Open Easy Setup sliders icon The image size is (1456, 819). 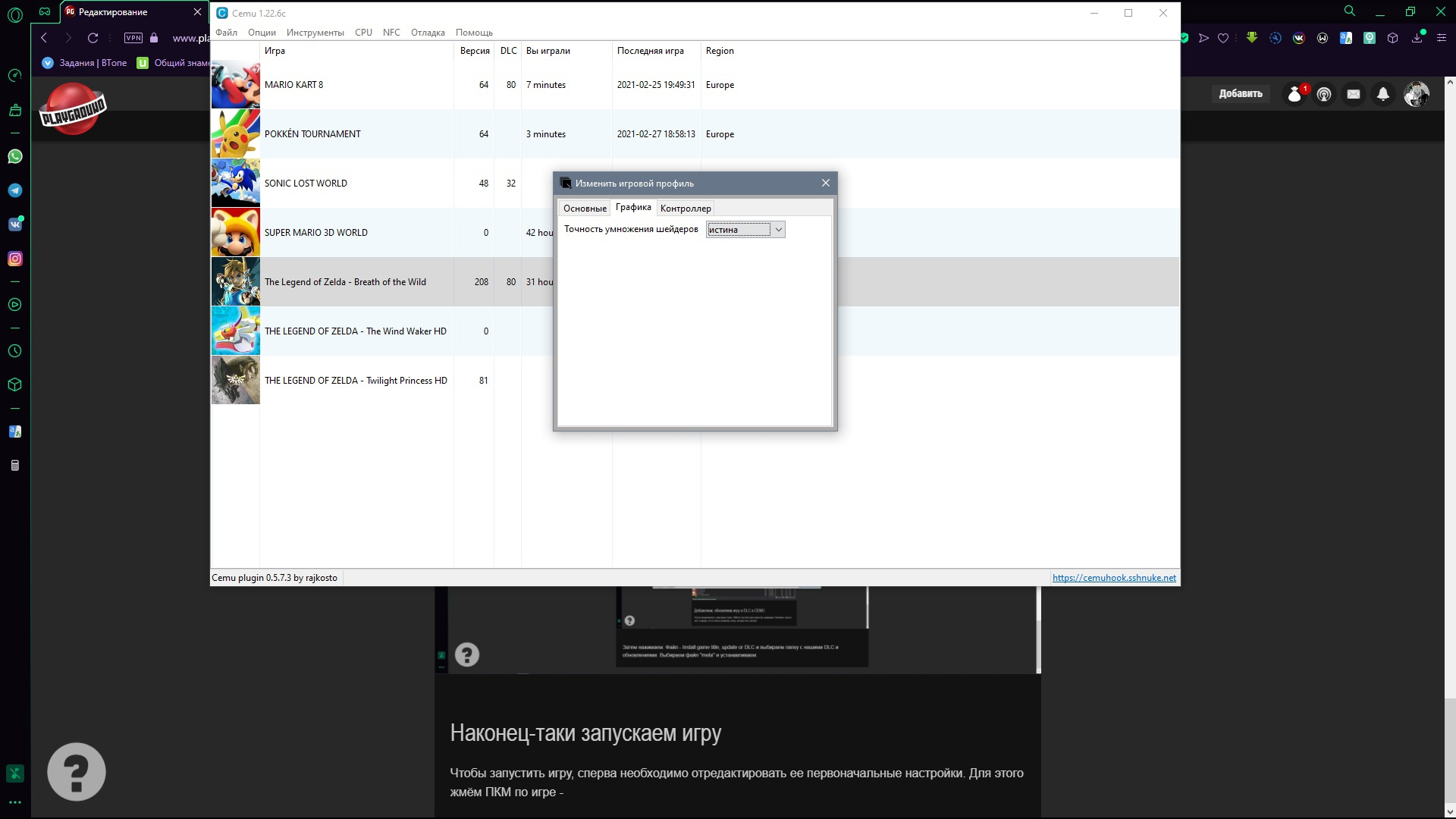point(1442,38)
